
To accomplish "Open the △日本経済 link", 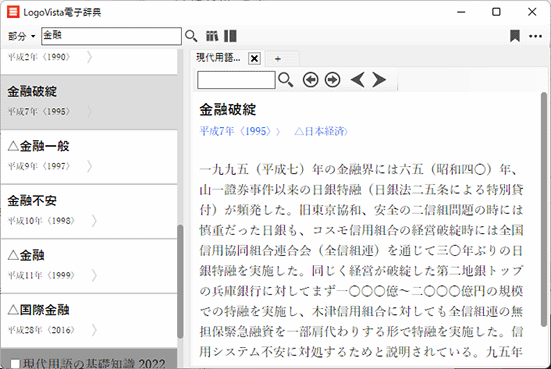I will tap(321, 131).
